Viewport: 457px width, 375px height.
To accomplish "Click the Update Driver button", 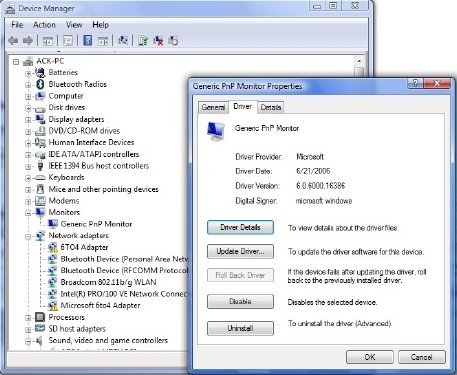I will 240,252.
